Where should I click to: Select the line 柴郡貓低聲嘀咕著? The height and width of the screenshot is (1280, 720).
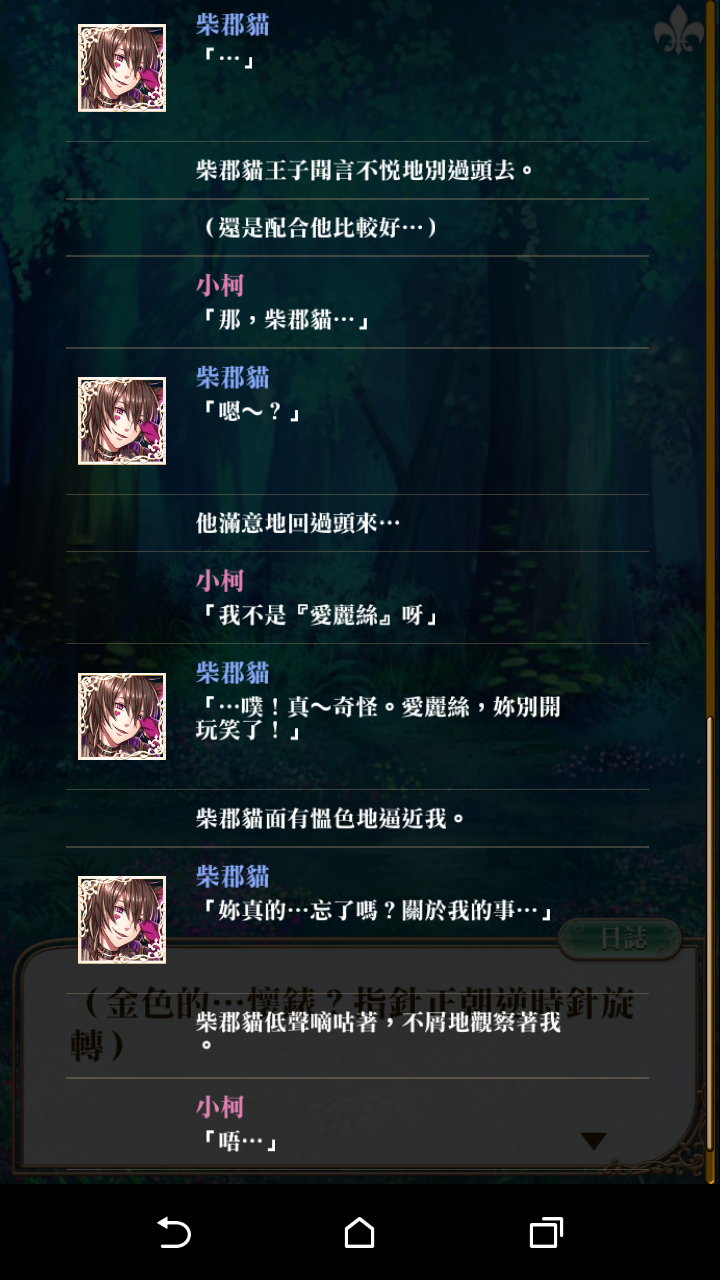coord(378,1033)
